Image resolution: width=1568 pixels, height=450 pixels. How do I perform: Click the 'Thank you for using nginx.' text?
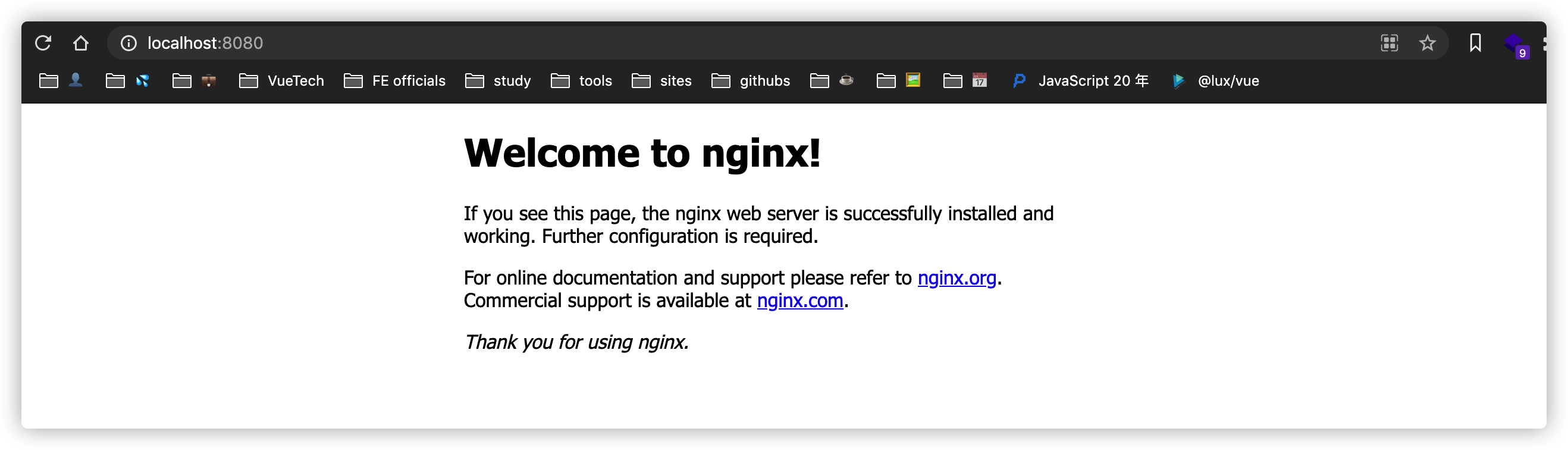[x=576, y=343]
